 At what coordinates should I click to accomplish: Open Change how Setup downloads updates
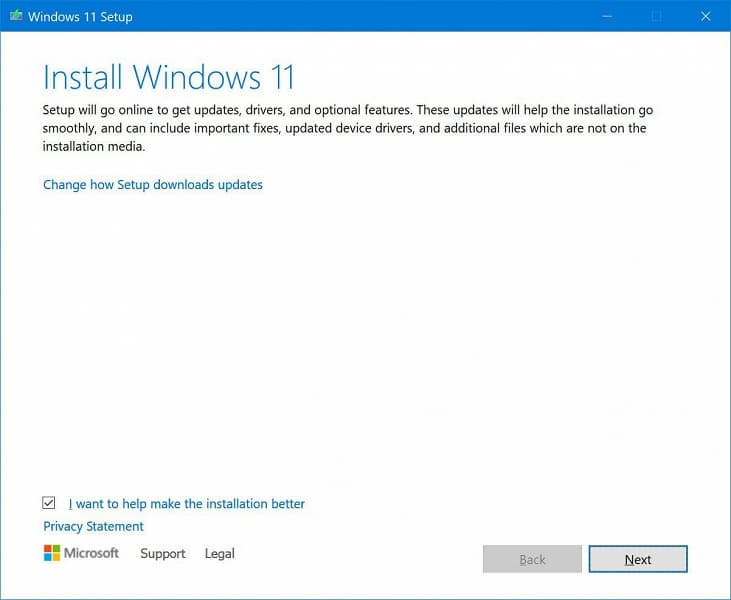153,185
